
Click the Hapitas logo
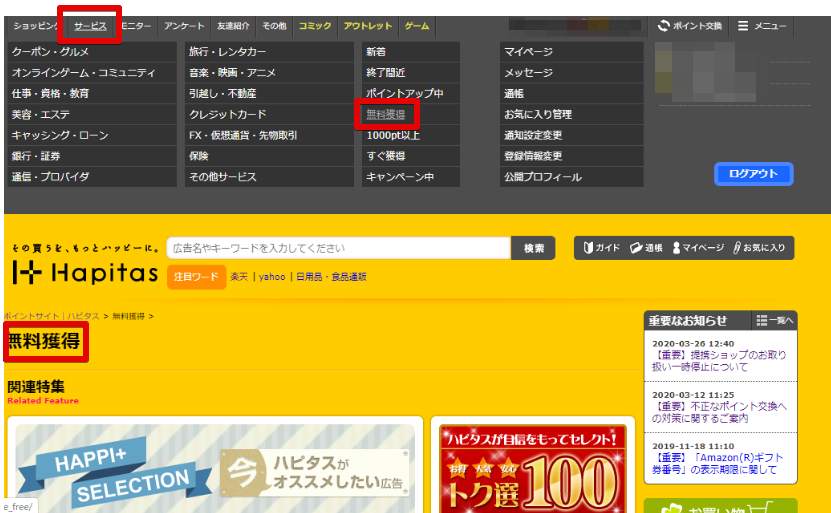(x=85, y=272)
